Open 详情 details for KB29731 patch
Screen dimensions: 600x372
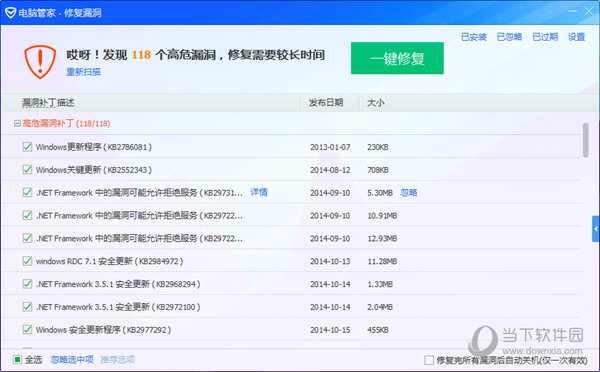pos(259,192)
